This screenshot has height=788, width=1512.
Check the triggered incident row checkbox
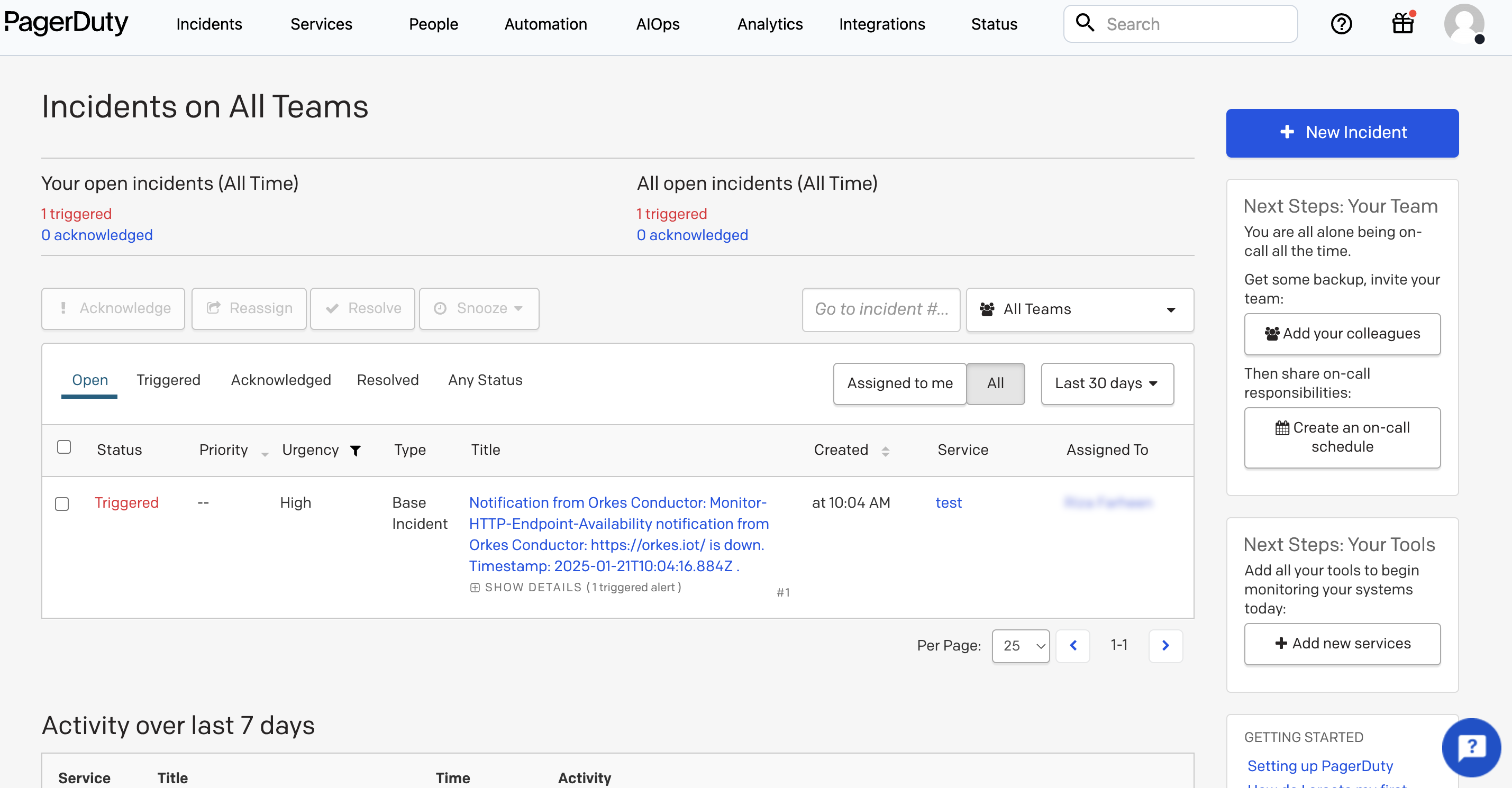point(61,503)
